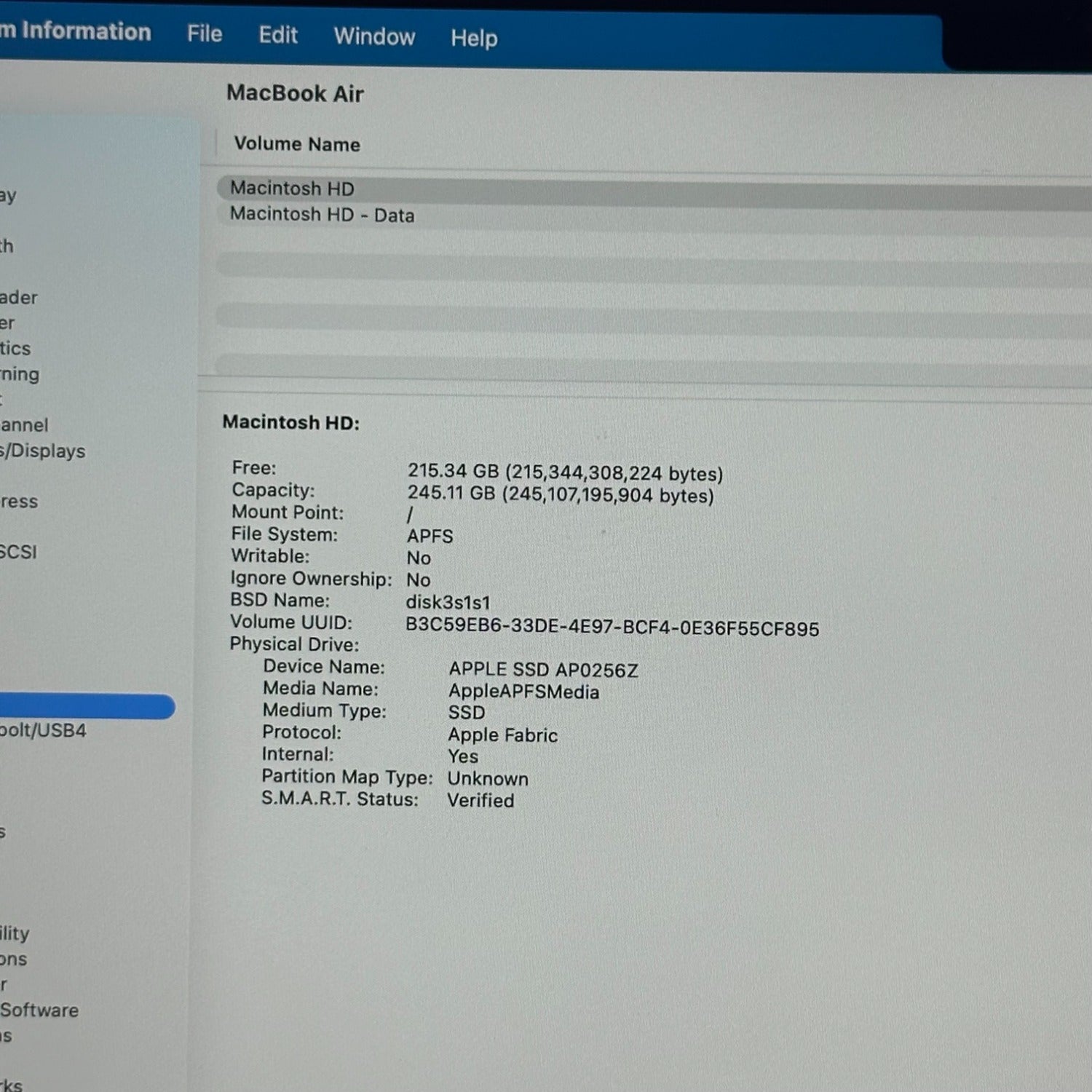This screenshot has height=1092, width=1092.
Task: Click the Volume UUID value text
Action: click(612, 628)
